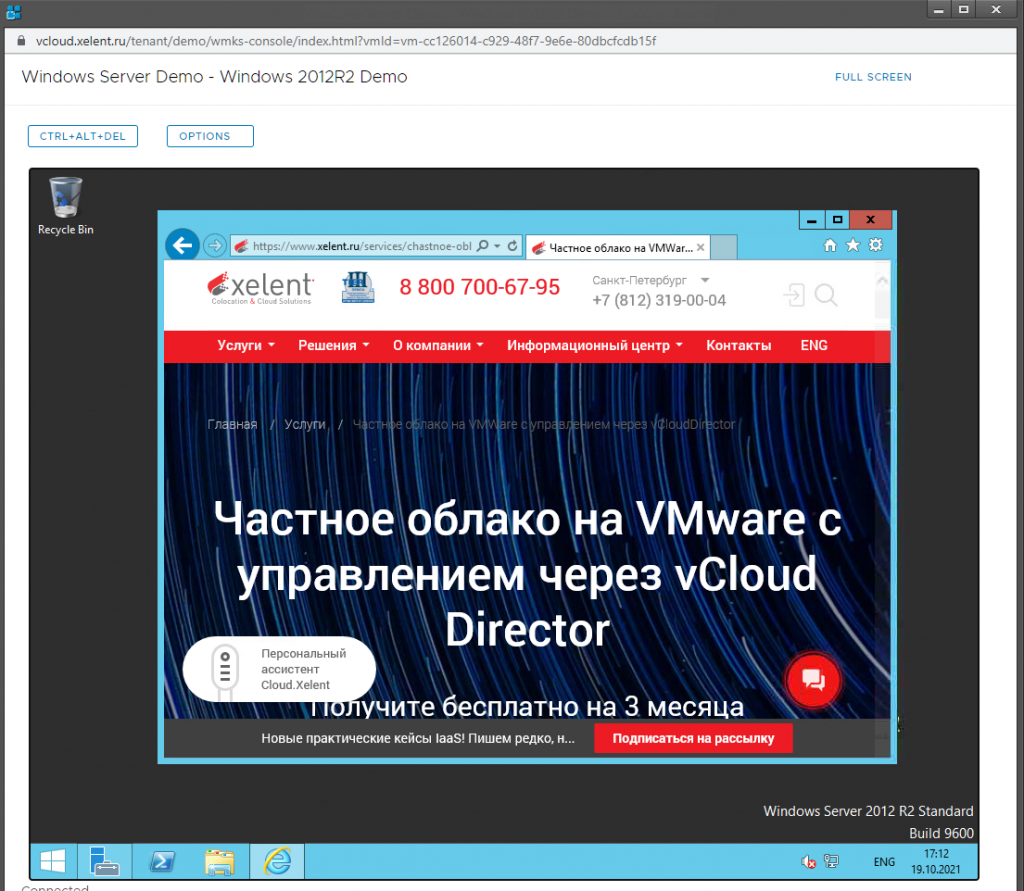Click the muted speaker tray icon

pos(808,862)
